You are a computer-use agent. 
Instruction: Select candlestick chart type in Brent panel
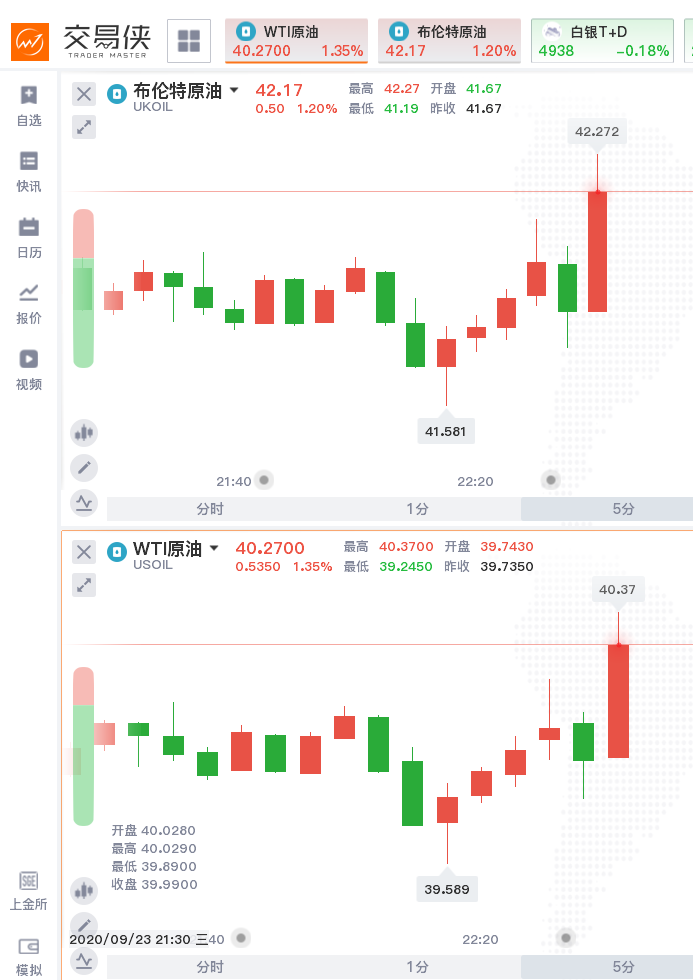pyautogui.click(x=84, y=433)
